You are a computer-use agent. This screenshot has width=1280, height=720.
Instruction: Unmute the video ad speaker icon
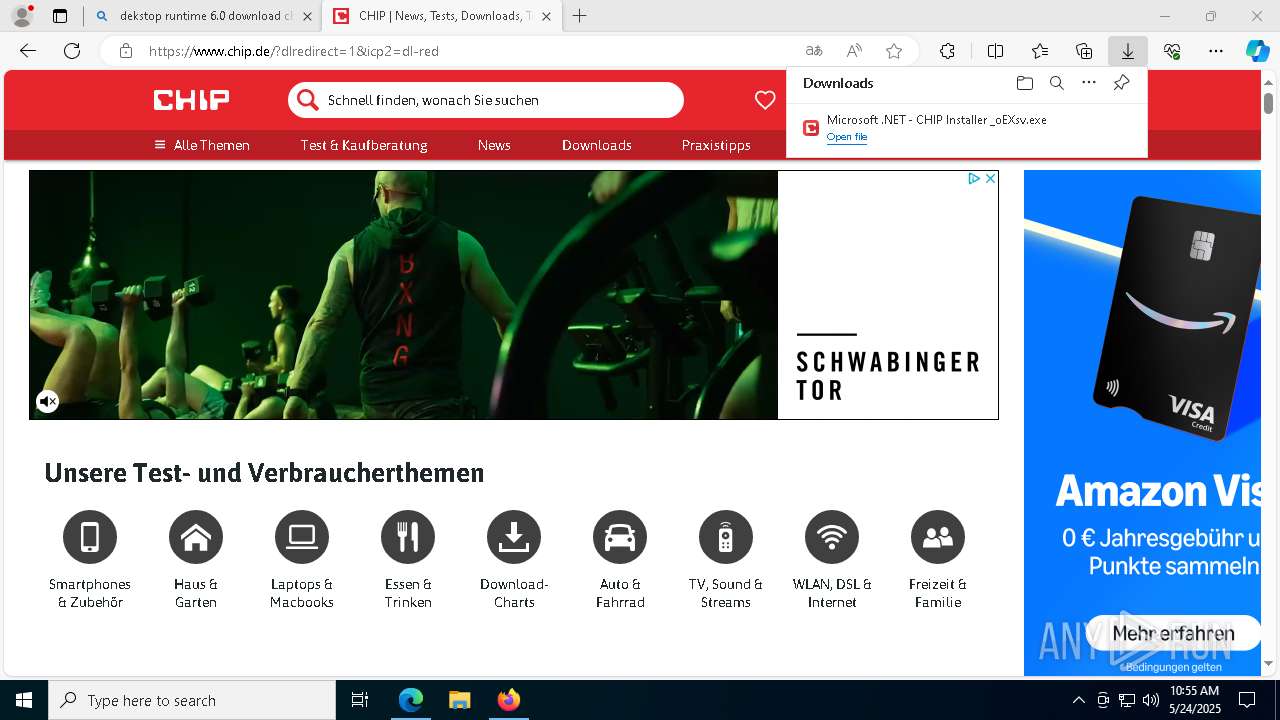coord(48,402)
